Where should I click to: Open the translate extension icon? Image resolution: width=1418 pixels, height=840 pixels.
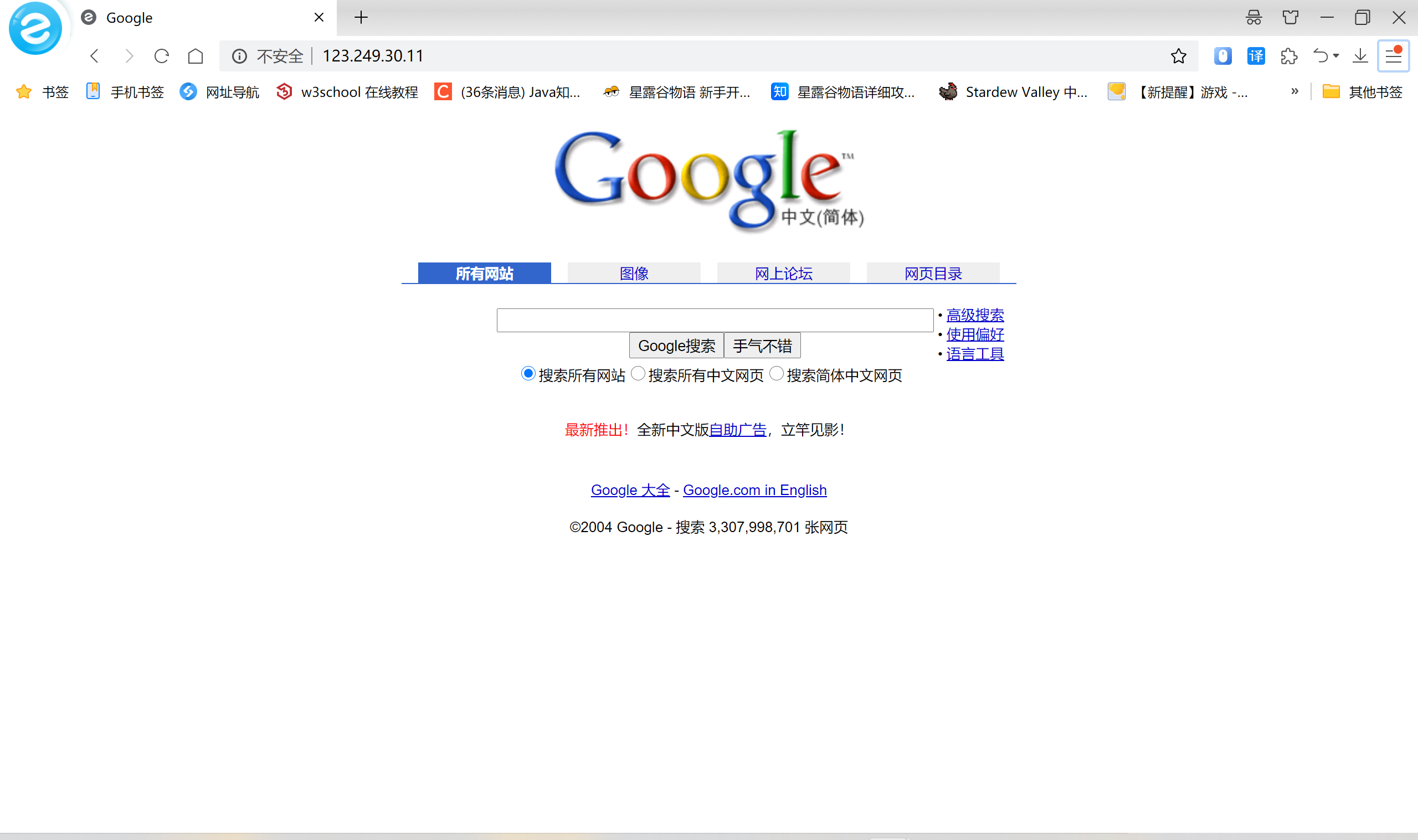tap(1256, 56)
